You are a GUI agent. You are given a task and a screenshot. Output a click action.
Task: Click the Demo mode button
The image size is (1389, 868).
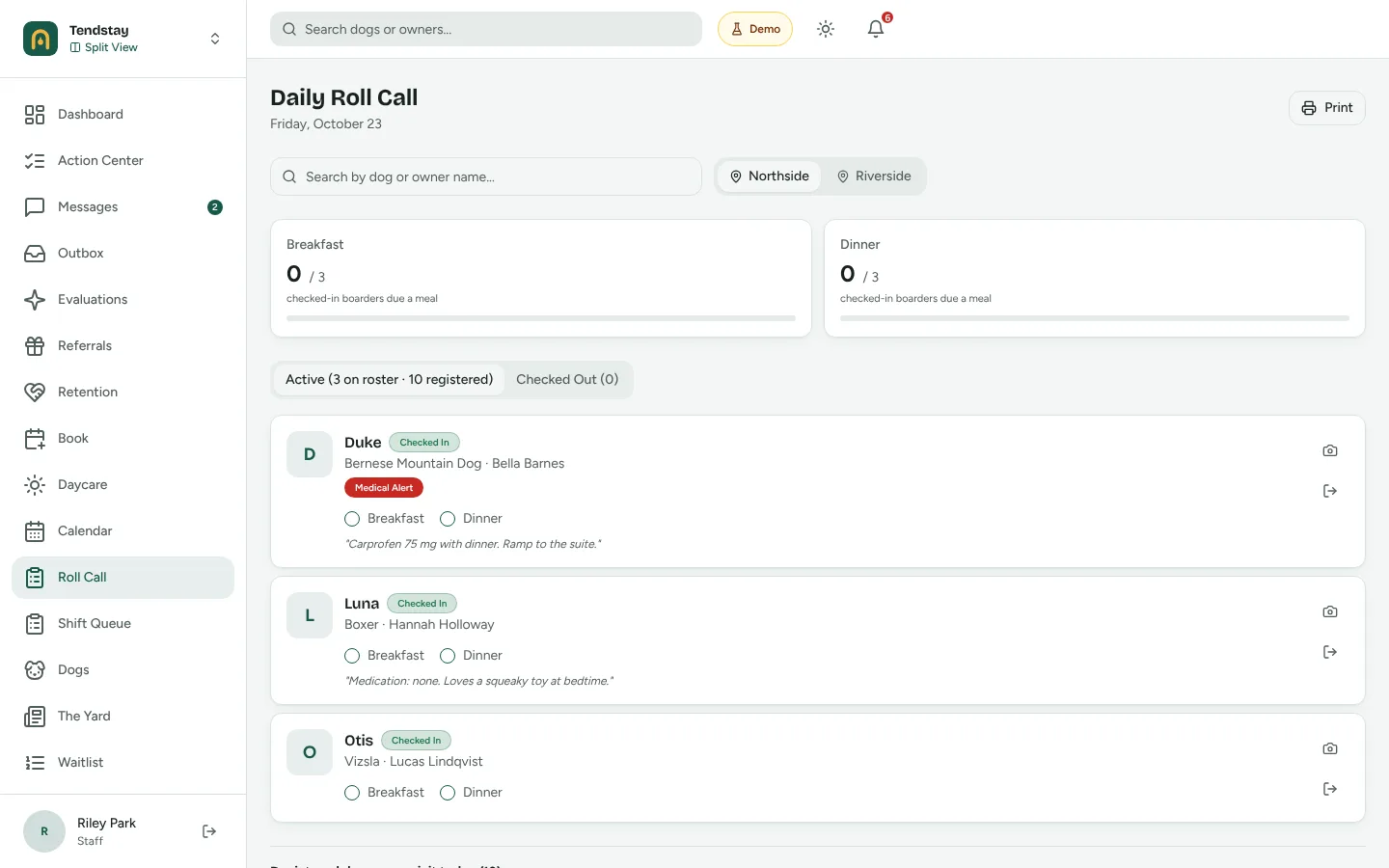coord(755,29)
